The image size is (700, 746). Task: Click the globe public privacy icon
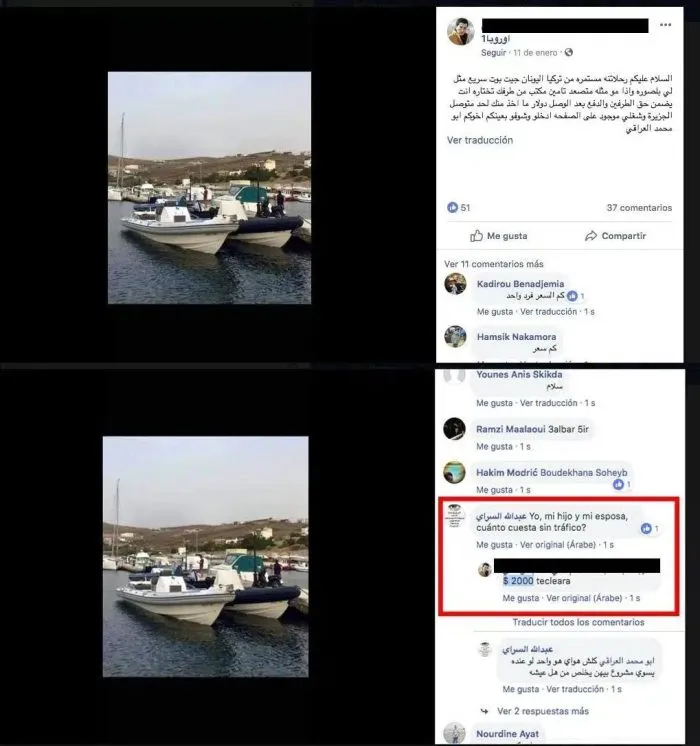(x=569, y=52)
